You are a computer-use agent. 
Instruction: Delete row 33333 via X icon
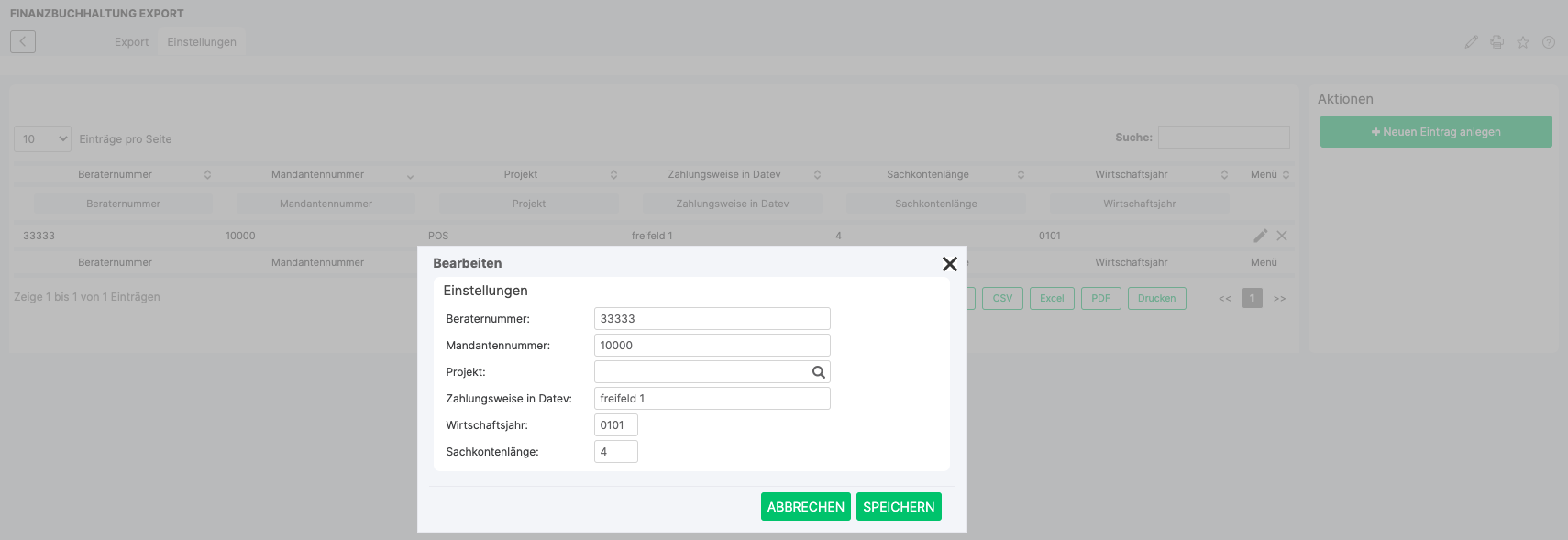pos(1282,236)
